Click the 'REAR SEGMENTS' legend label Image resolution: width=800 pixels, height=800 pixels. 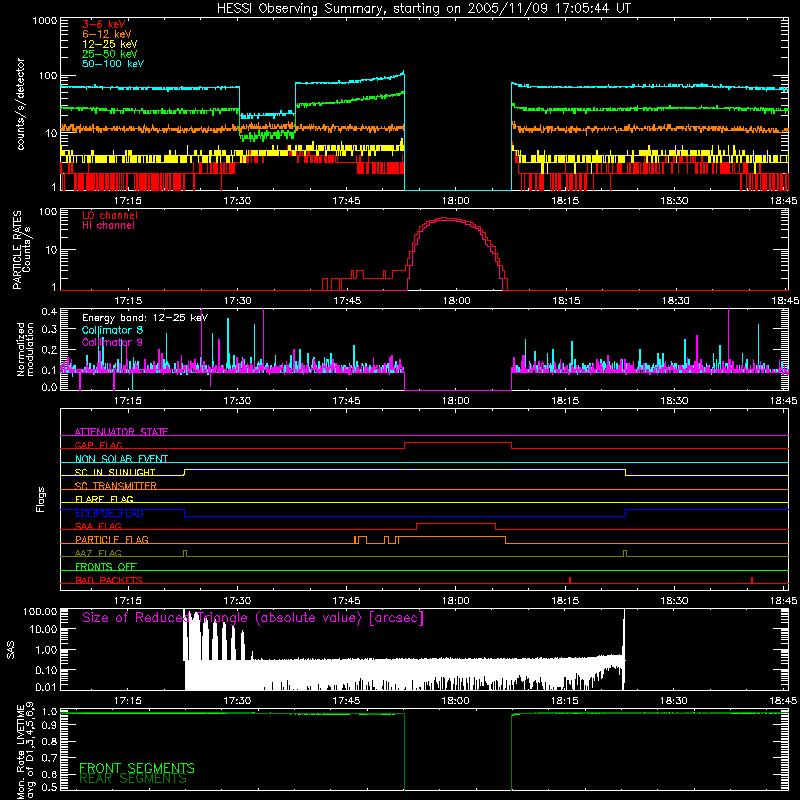(x=133, y=779)
